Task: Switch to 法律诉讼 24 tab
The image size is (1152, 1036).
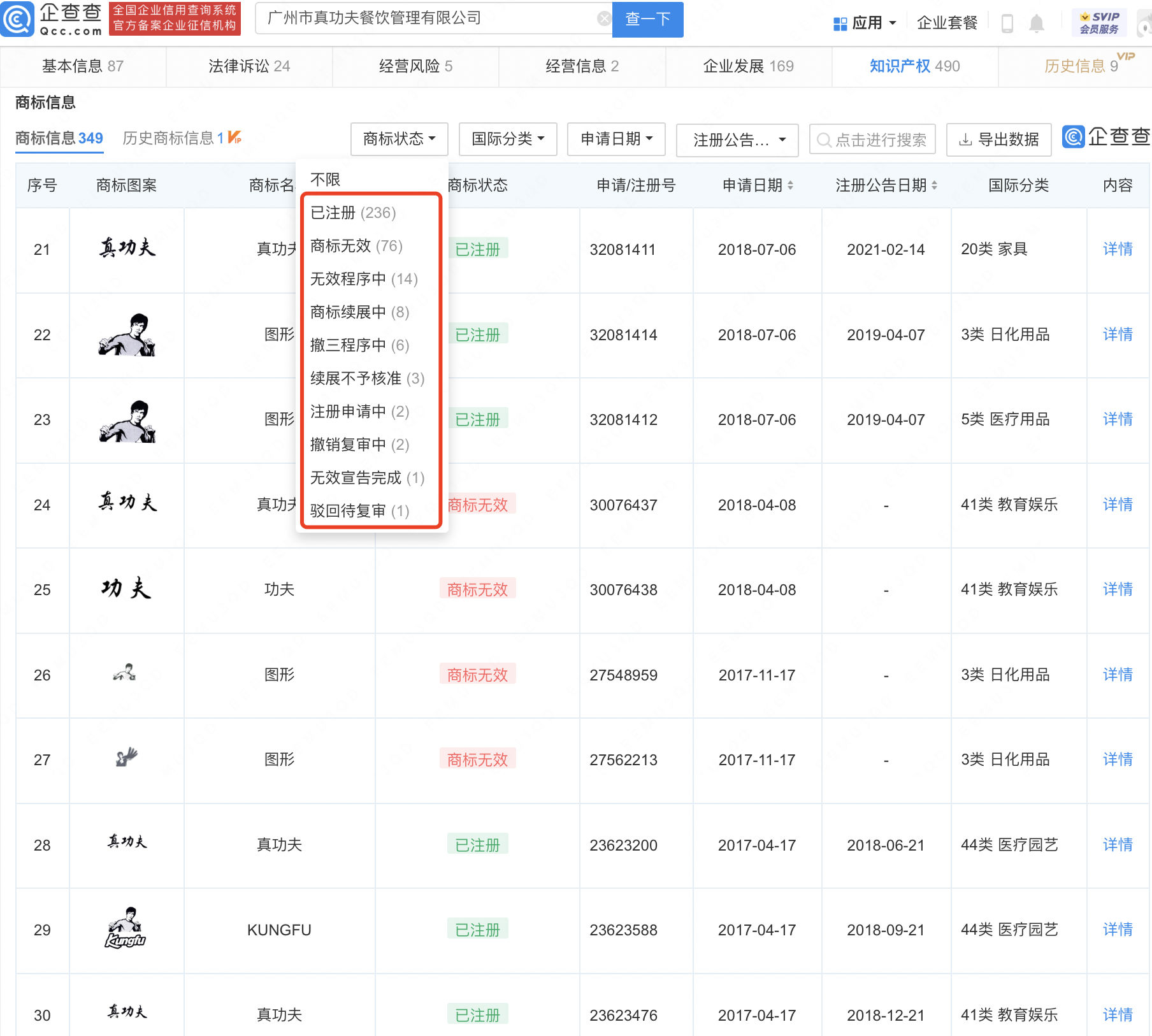Action: (x=249, y=66)
